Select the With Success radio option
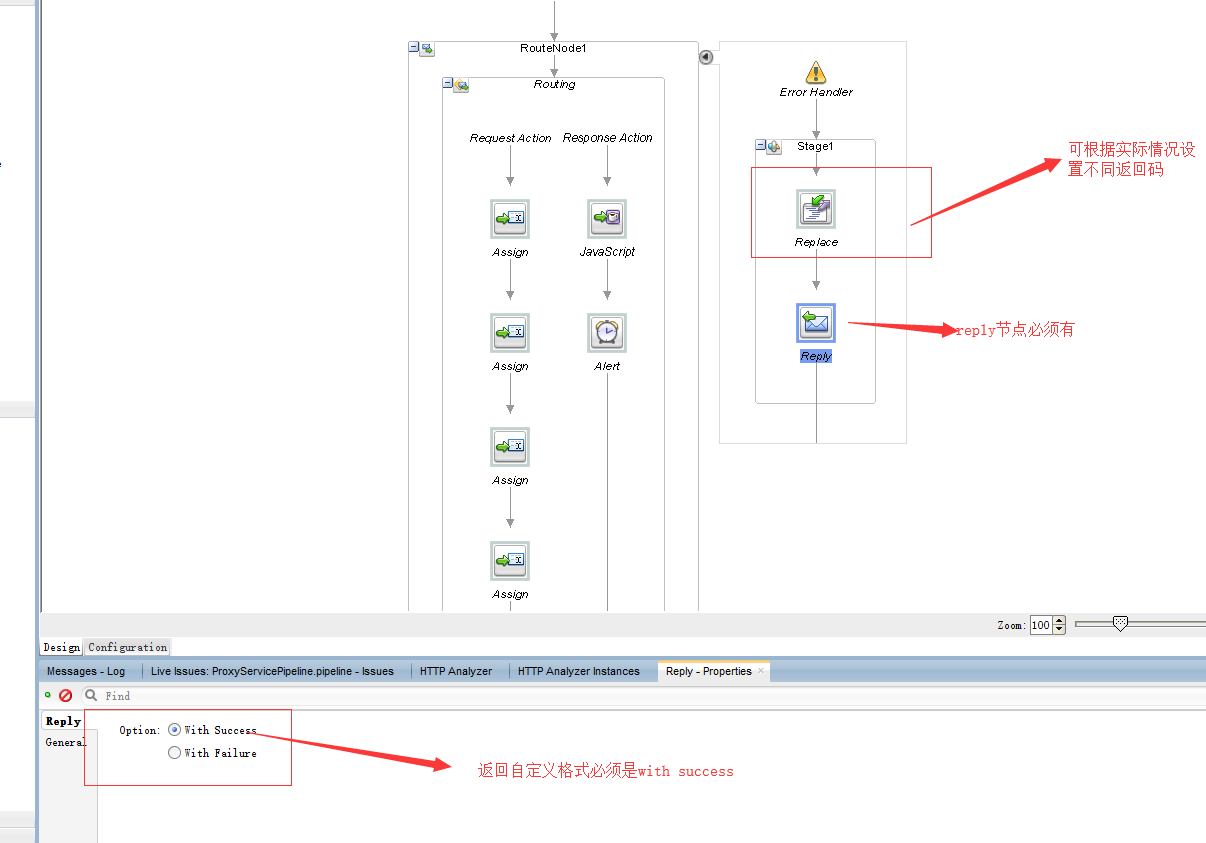 175,730
